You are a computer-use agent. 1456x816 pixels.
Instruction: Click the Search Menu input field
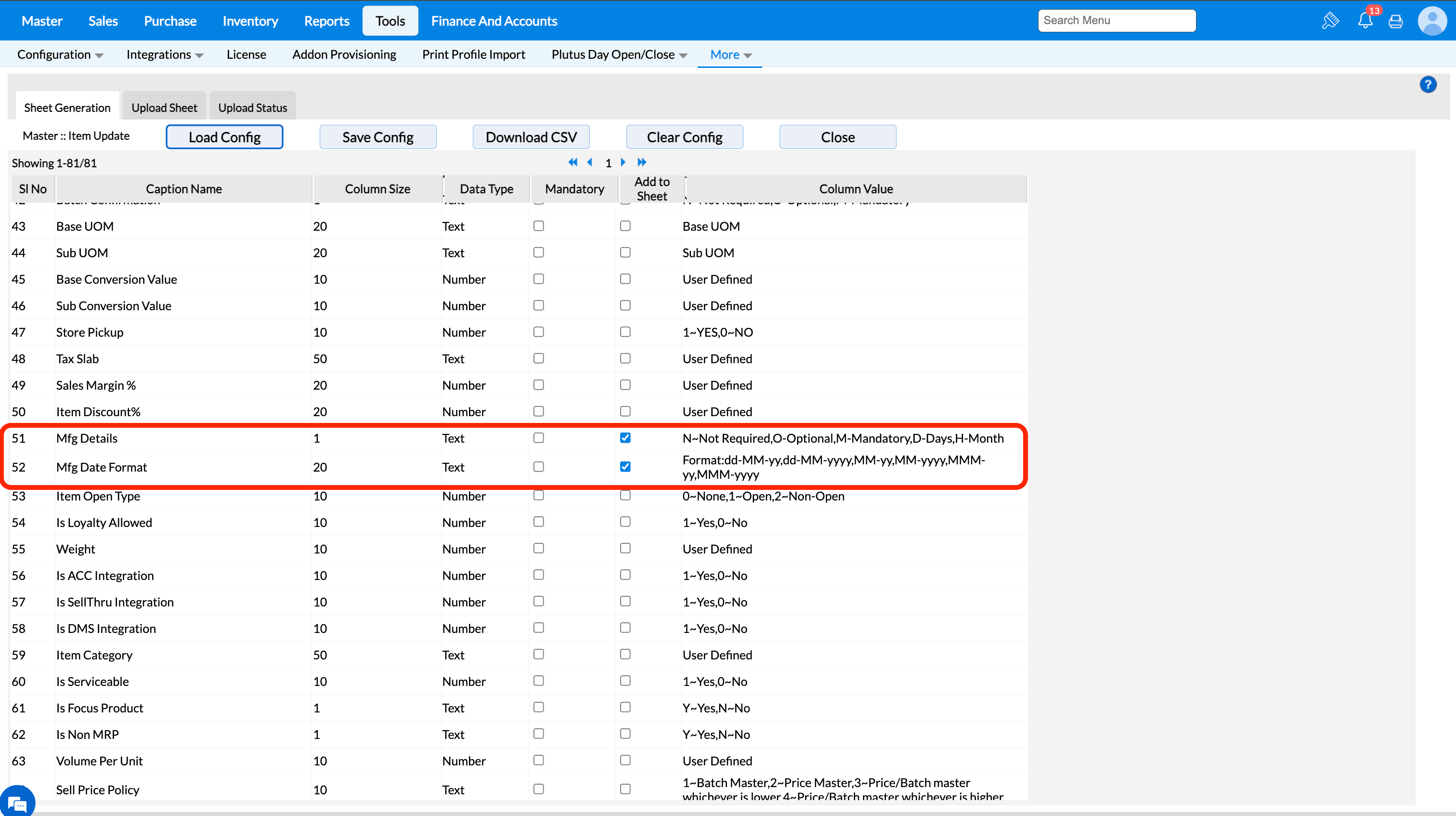tap(1116, 20)
